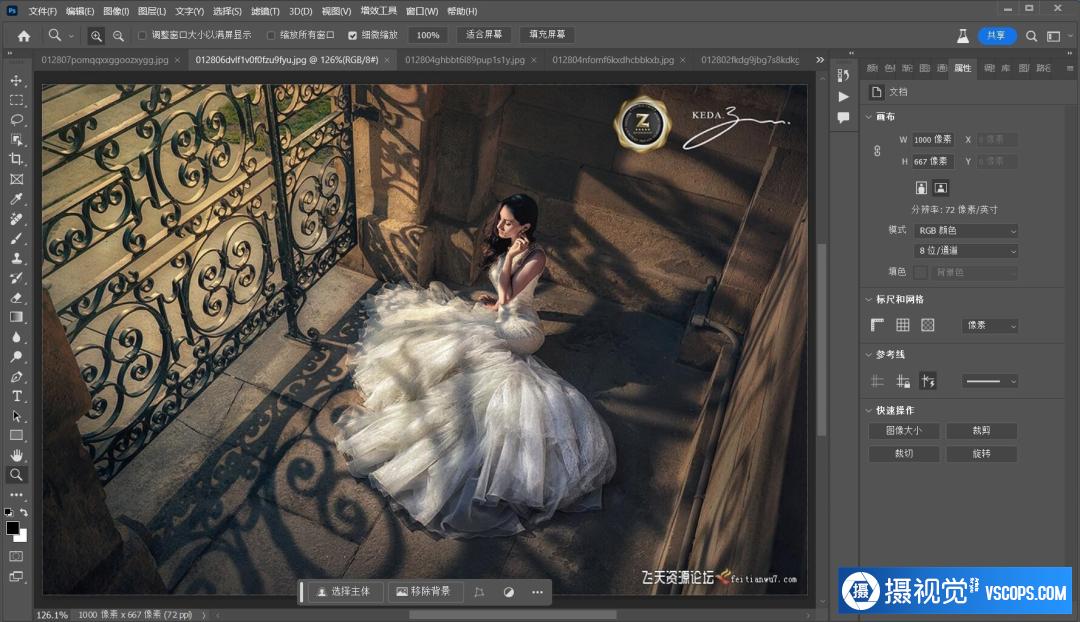Select the Object Selection tool
This screenshot has width=1080, height=622.
(x=17, y=140)
